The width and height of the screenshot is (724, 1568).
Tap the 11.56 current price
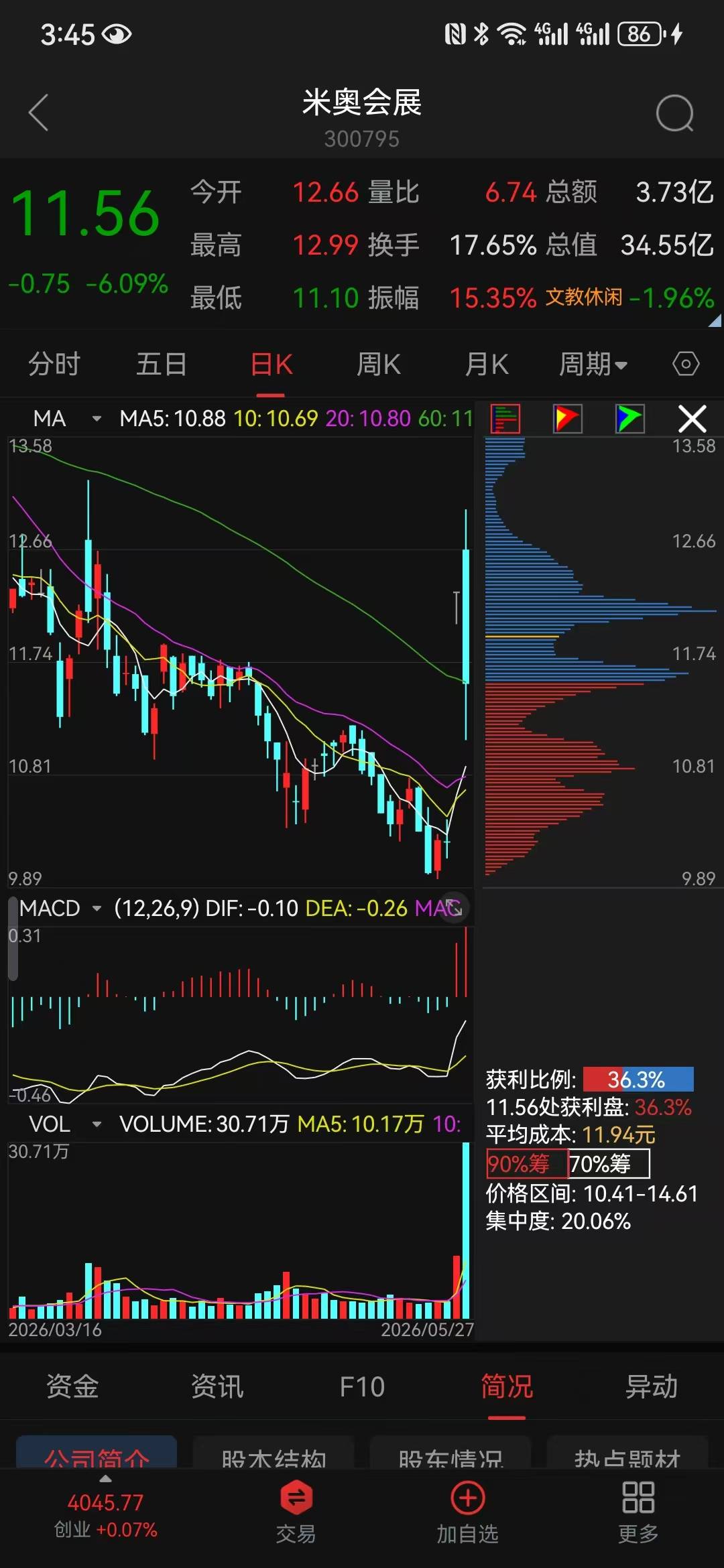pyautogui.click(x=86, y=214)
